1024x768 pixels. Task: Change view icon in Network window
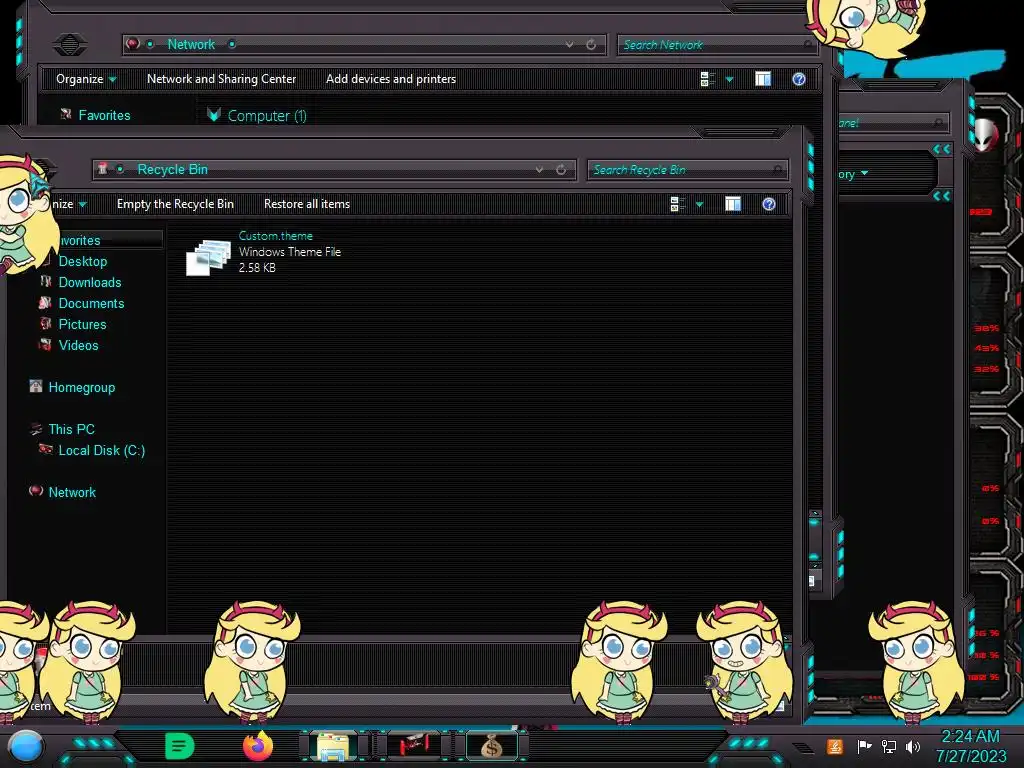tap(707, 79)
